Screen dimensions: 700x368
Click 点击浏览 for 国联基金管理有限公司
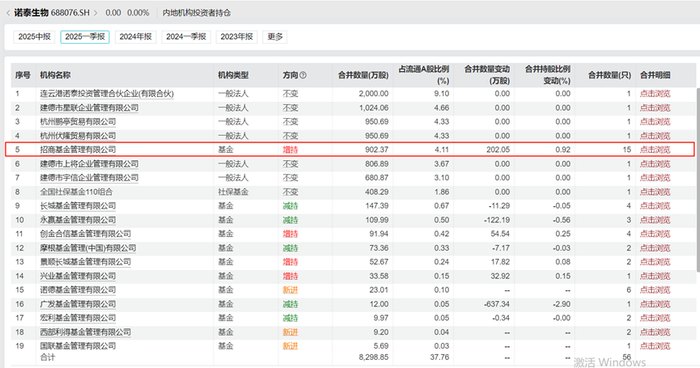[x=655, y=346]
